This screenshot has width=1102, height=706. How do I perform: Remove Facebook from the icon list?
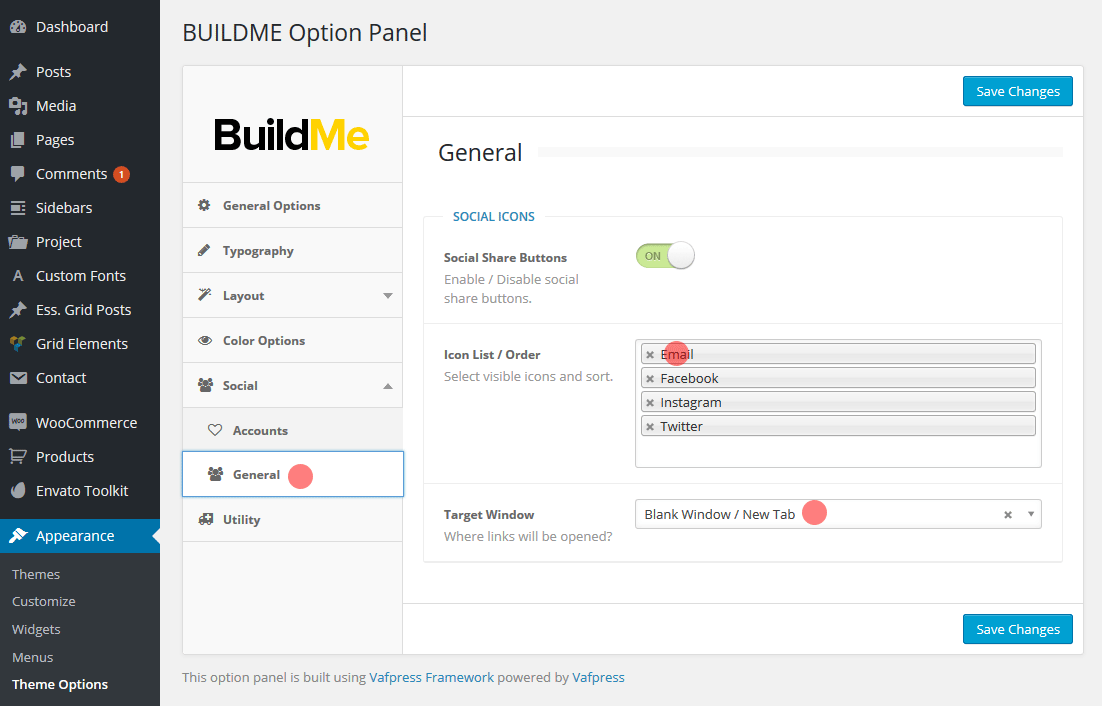(650, 379)
